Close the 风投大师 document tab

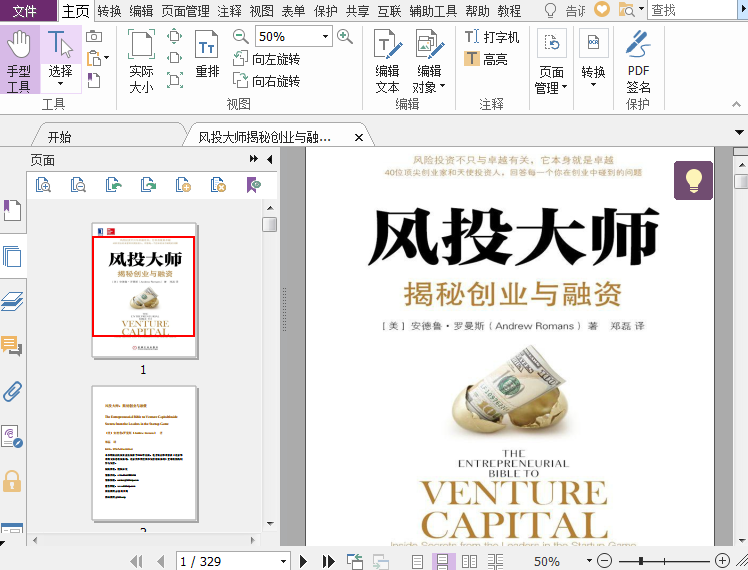(x=359, y=137)
